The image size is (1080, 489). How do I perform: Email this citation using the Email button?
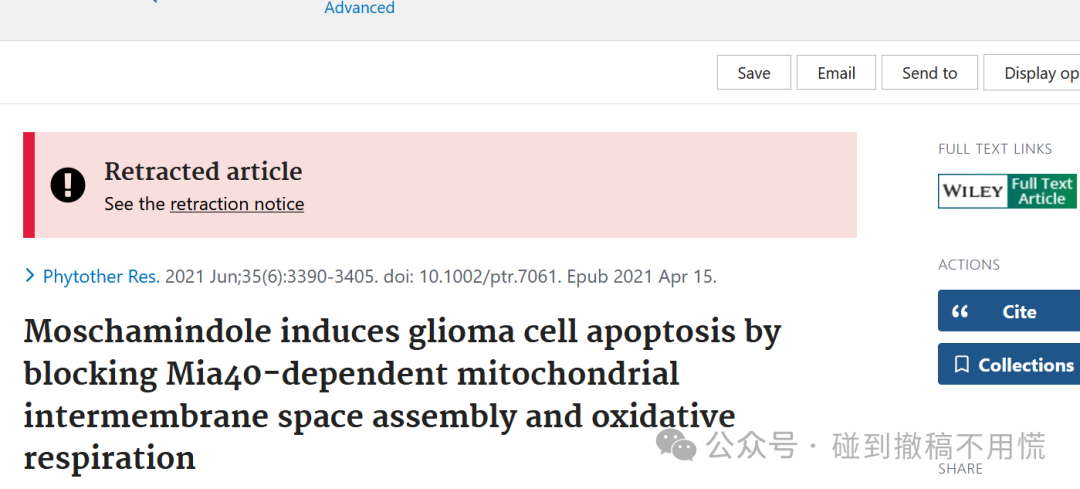point(836,73)
